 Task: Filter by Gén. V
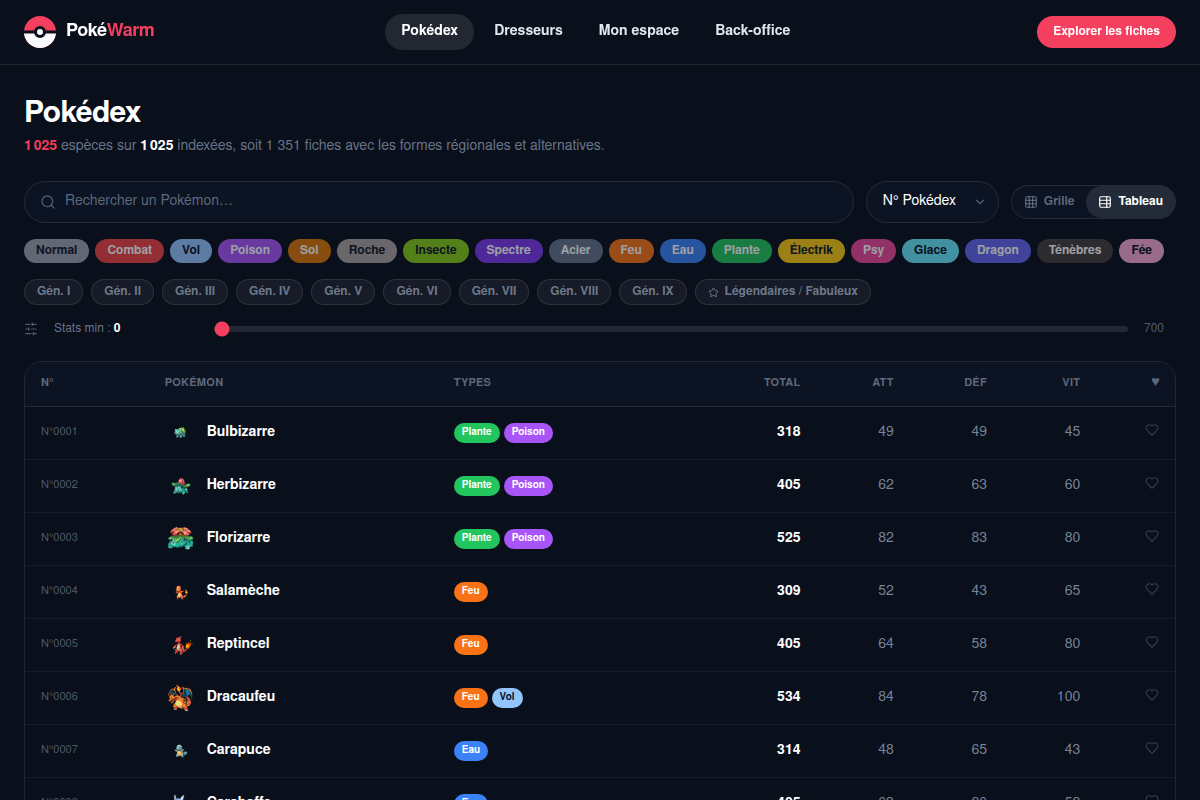point(343,292)
